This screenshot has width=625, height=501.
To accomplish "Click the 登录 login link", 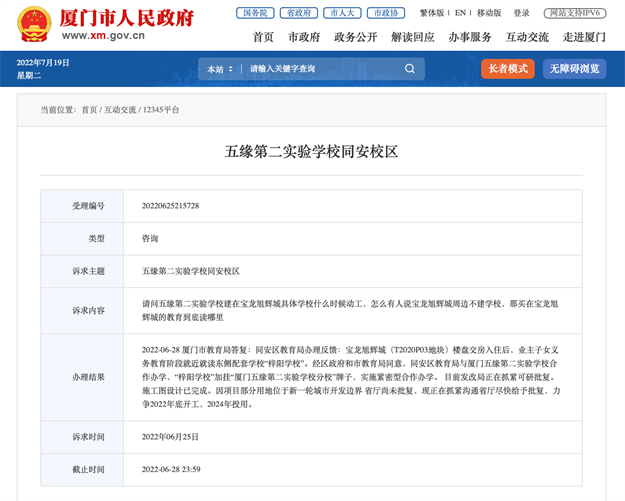I will pos(521,13).
